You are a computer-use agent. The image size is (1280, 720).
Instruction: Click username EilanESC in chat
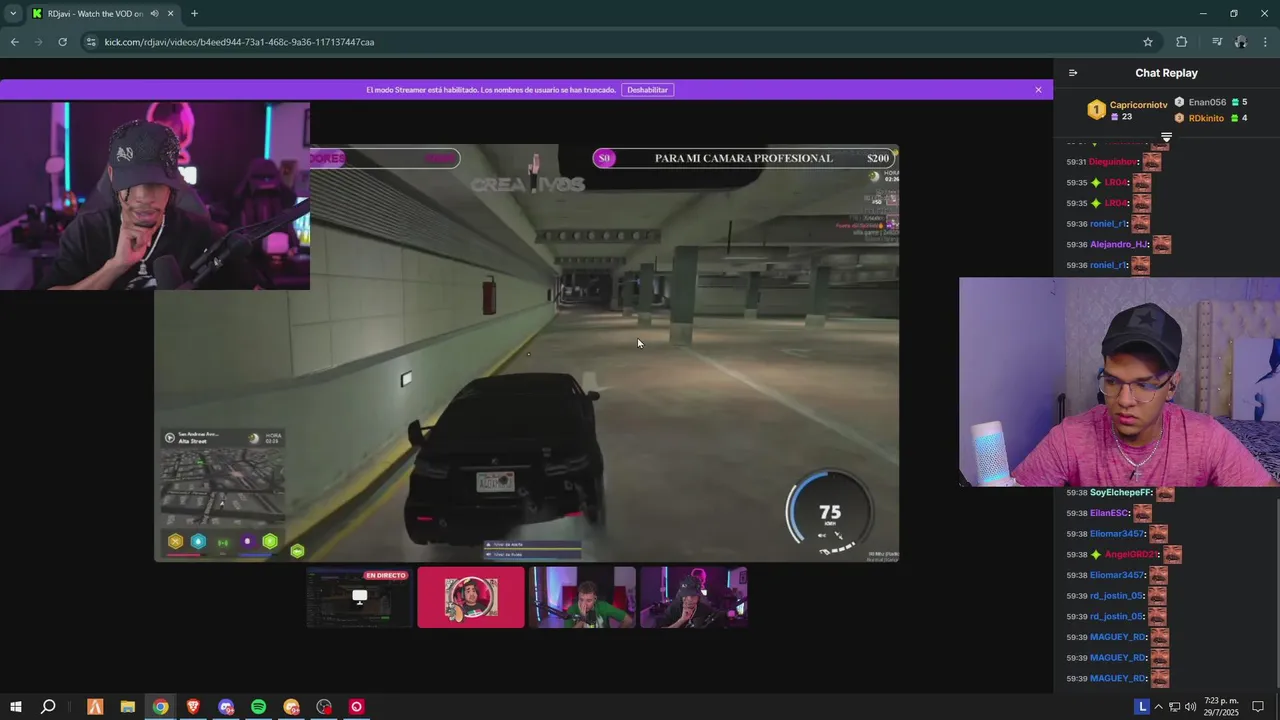1109,513
